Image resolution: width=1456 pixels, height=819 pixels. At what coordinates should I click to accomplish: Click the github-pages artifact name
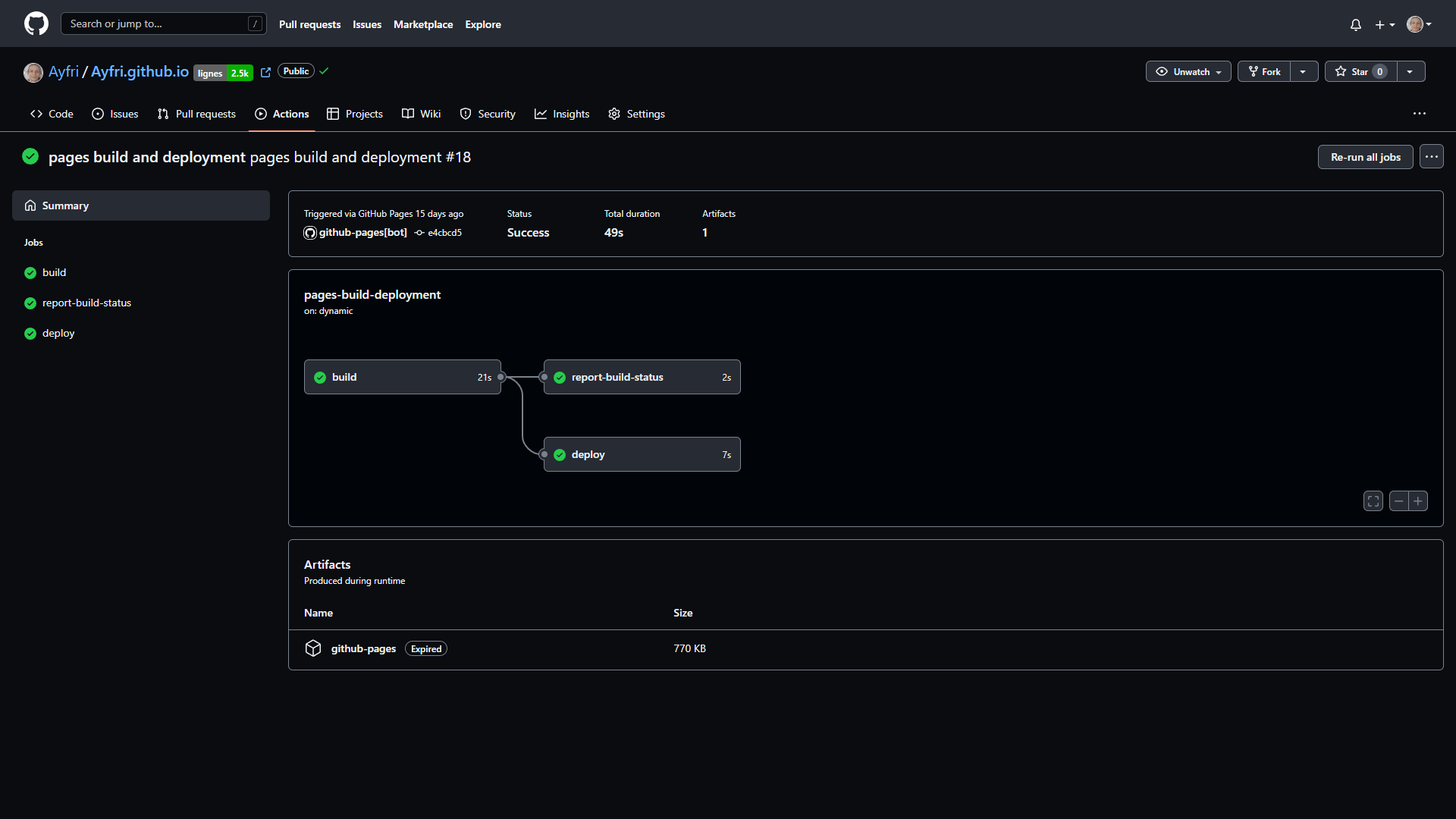pyautogui.click(x=363, y=648)
